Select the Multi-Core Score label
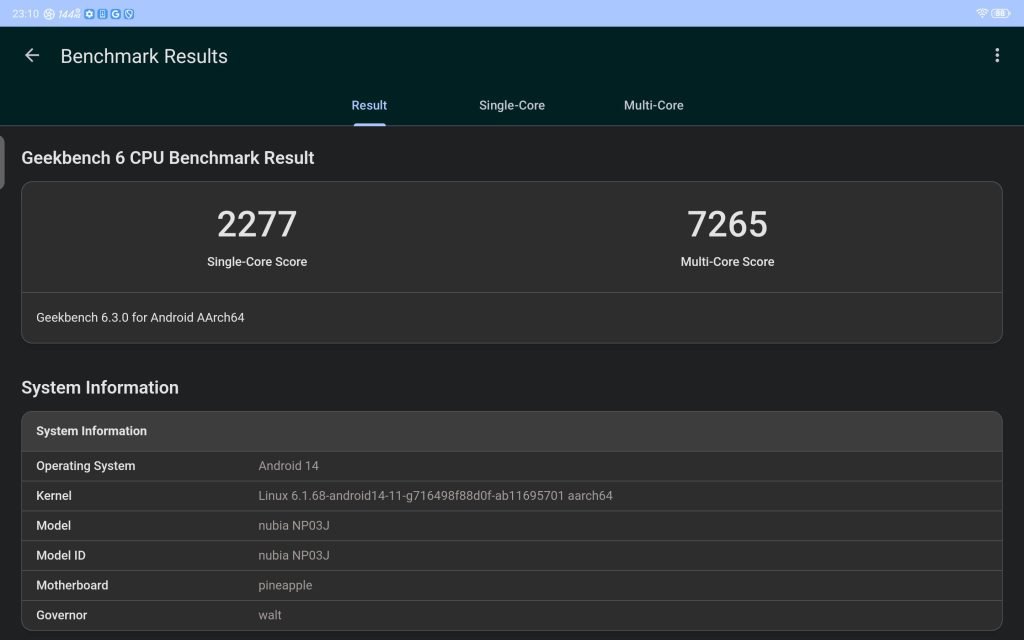 tap(727, 262)
